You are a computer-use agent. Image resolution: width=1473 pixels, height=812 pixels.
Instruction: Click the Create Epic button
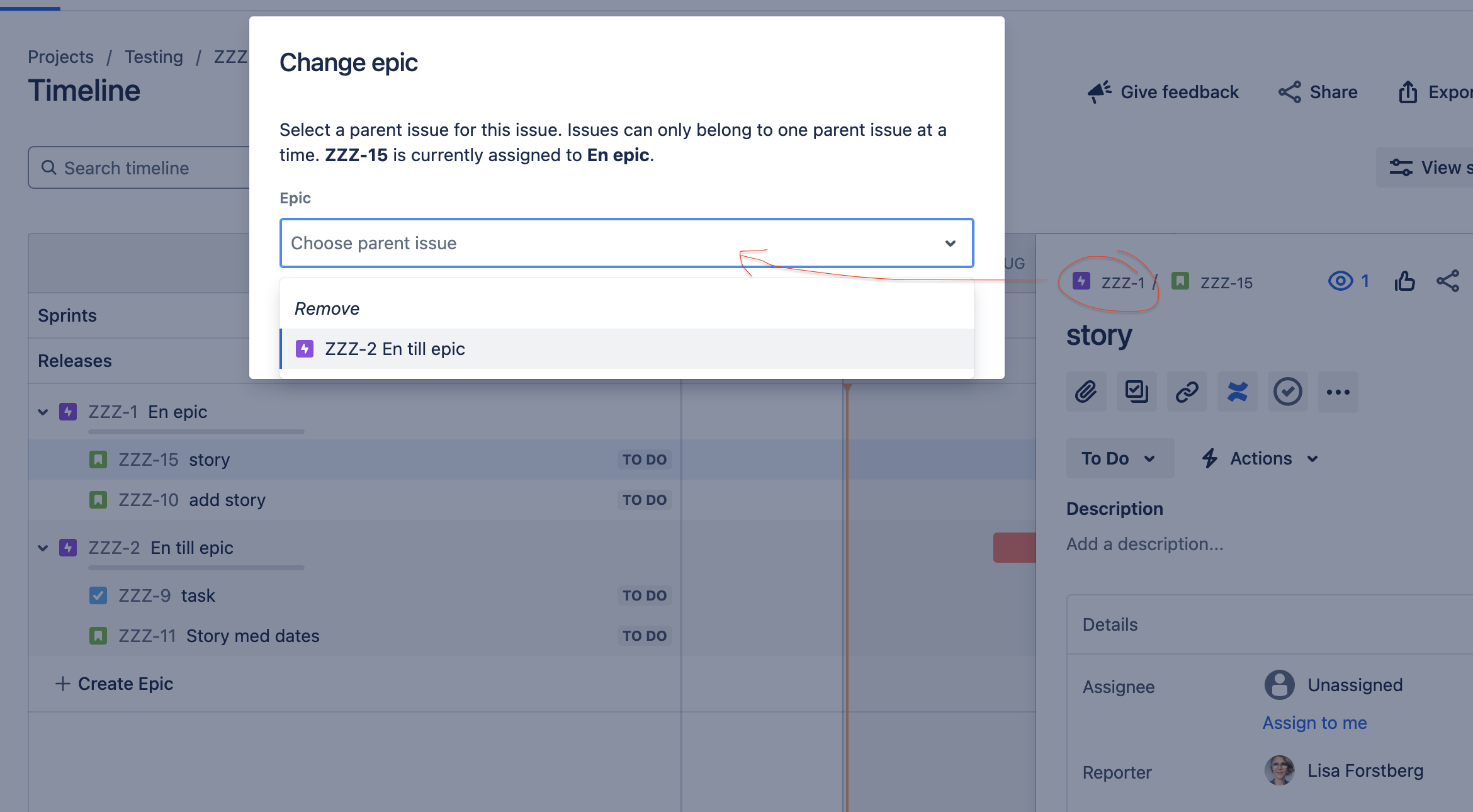click(x=115, y=684)
